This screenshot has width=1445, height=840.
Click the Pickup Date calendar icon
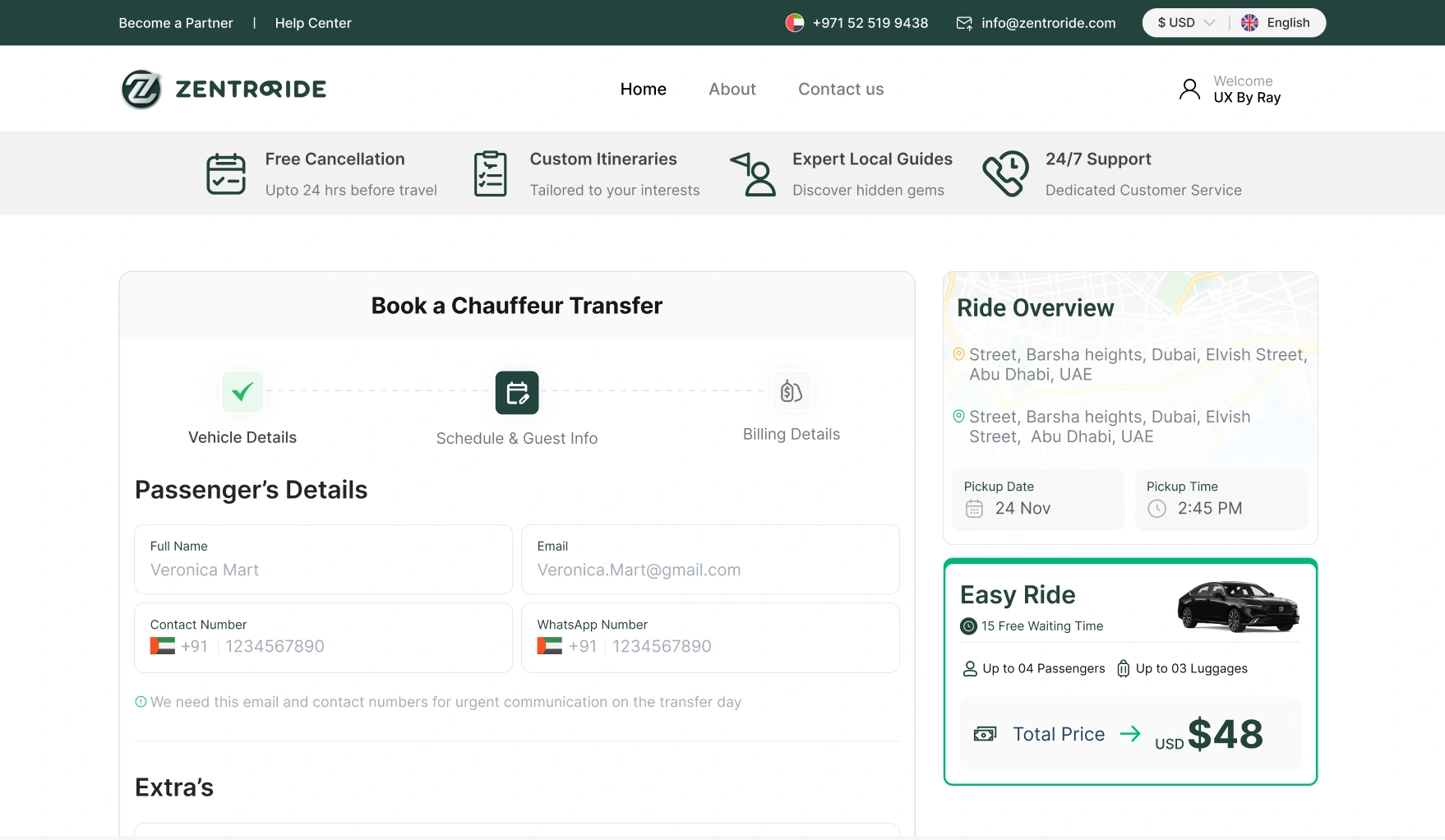point(974,509)
